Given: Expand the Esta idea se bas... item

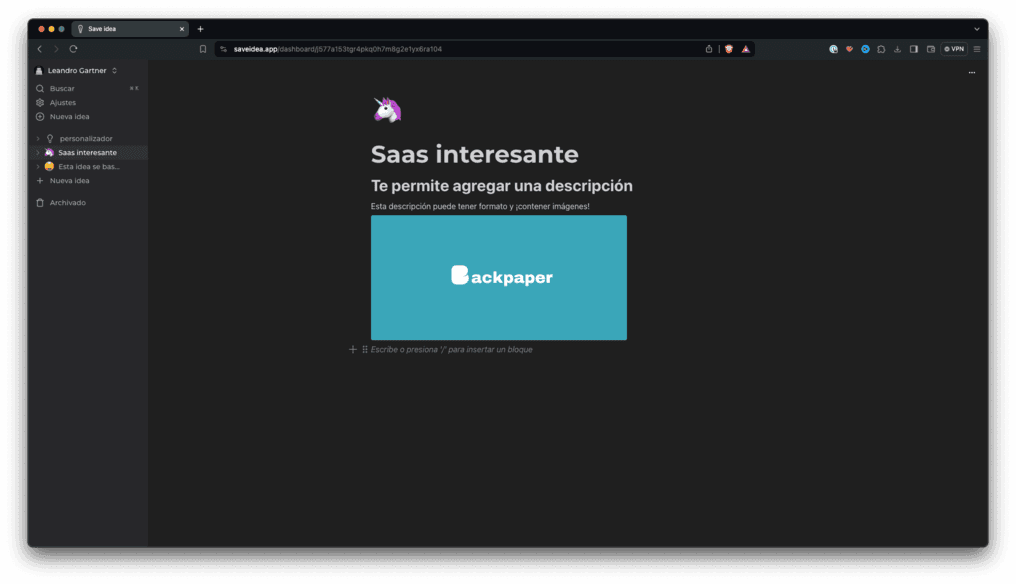Looking at the screenshot, I should [38, 166].
